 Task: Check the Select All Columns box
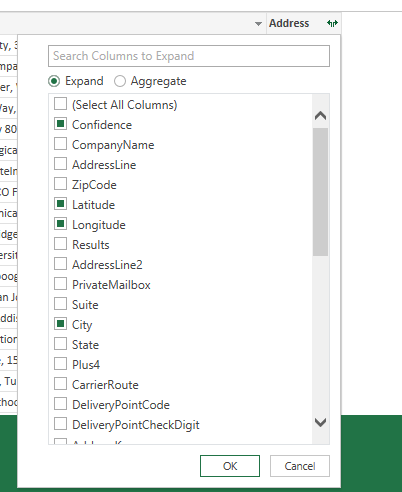60,104
